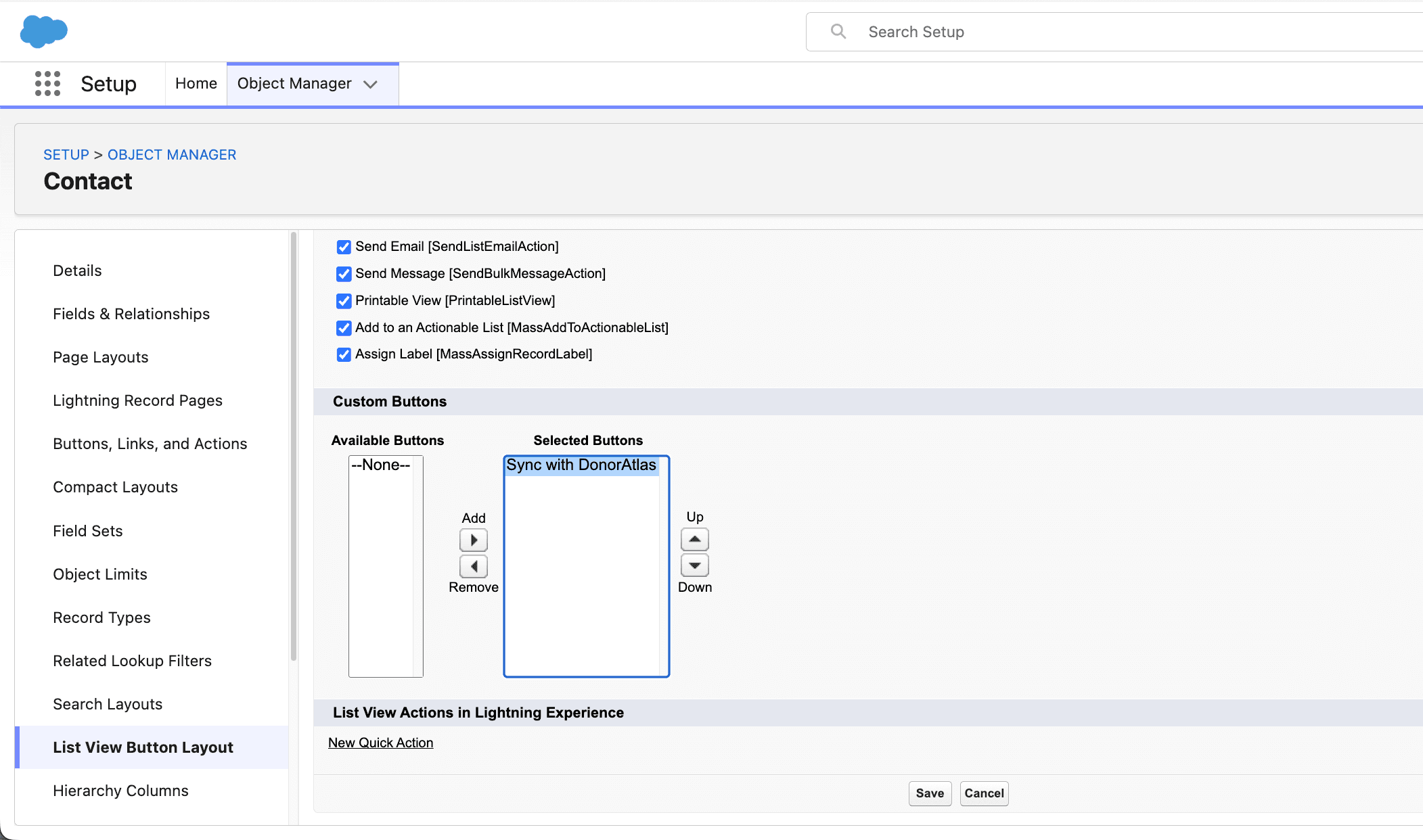
Task: Switch to the Home tab
Action: click(x=196, y=83)
